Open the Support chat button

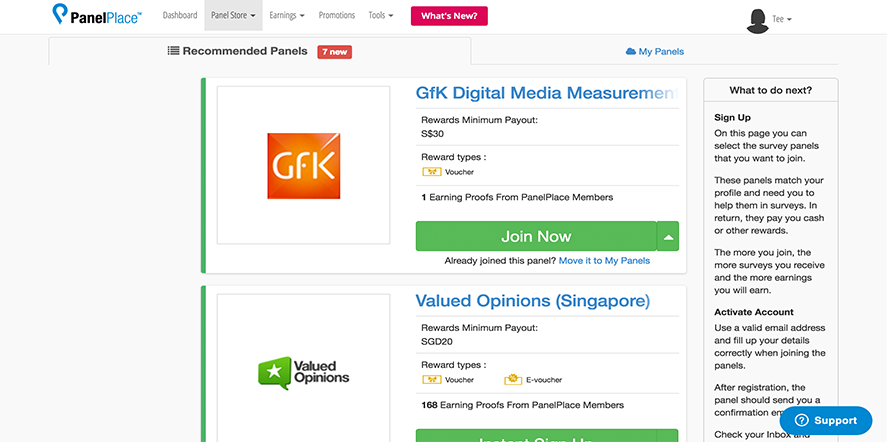point(826,420)
